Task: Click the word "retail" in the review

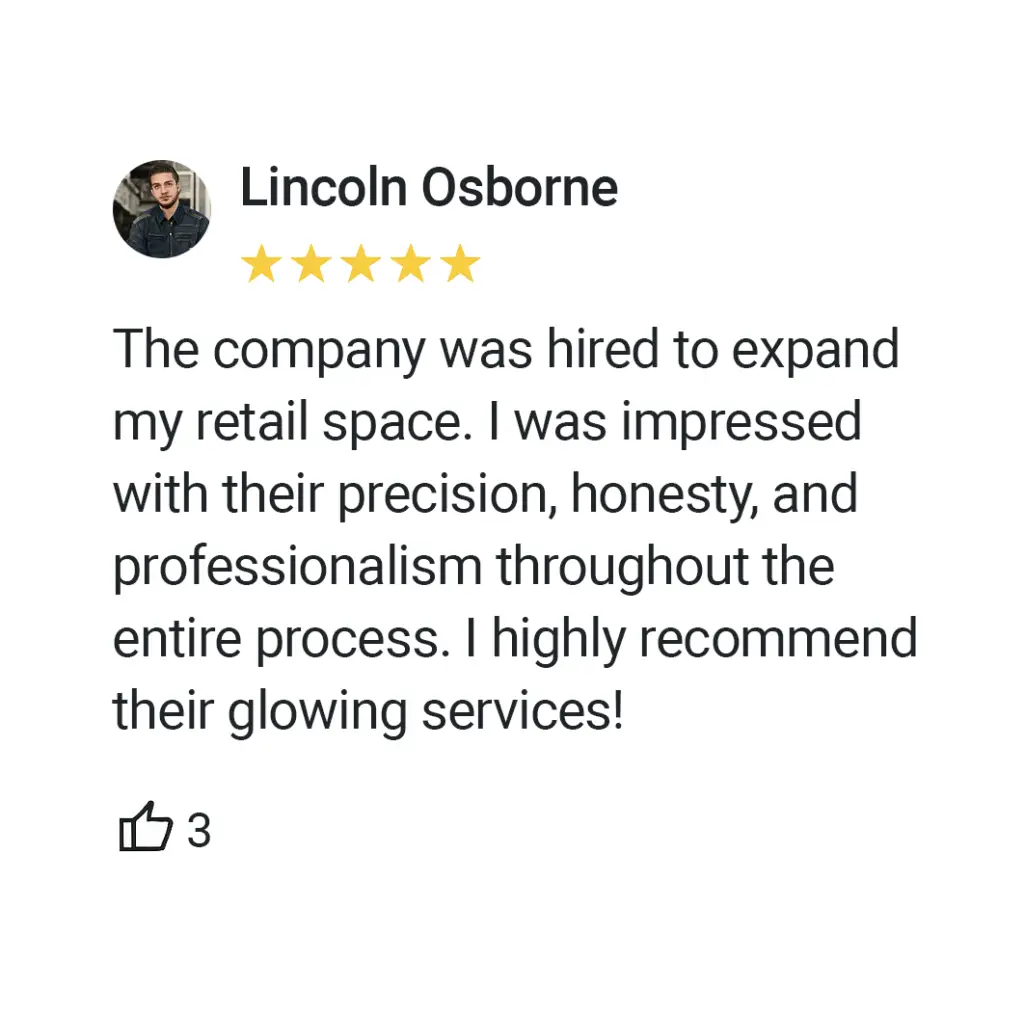Action: [251, 422]
